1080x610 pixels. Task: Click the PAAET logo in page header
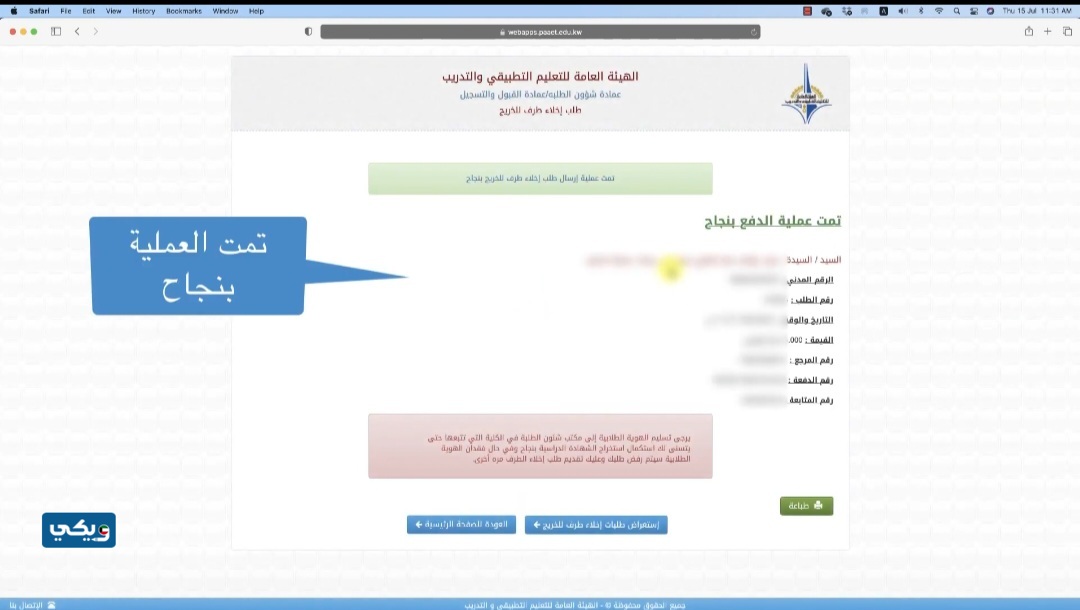point(806,94)
